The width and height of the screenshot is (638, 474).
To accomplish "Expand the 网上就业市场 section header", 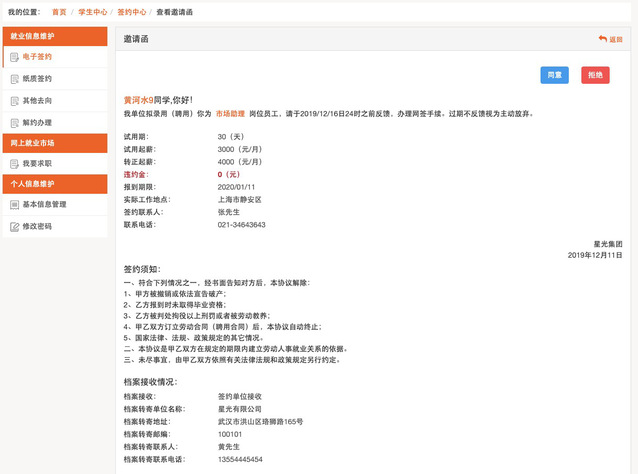I will click(53, 142).
